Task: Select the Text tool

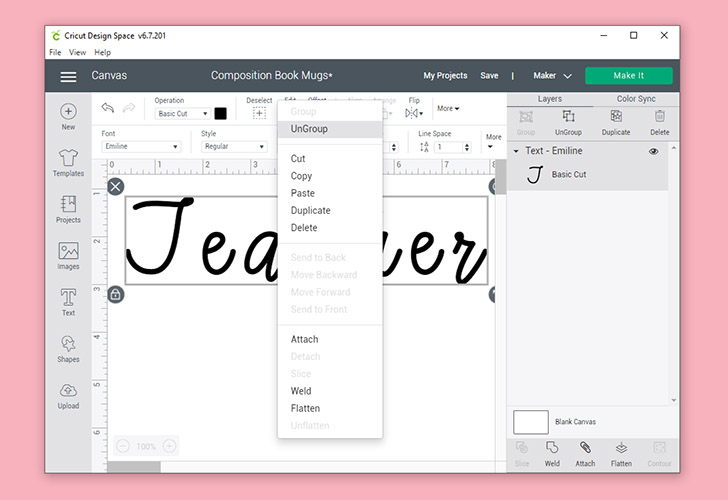Action: point(68,297)
